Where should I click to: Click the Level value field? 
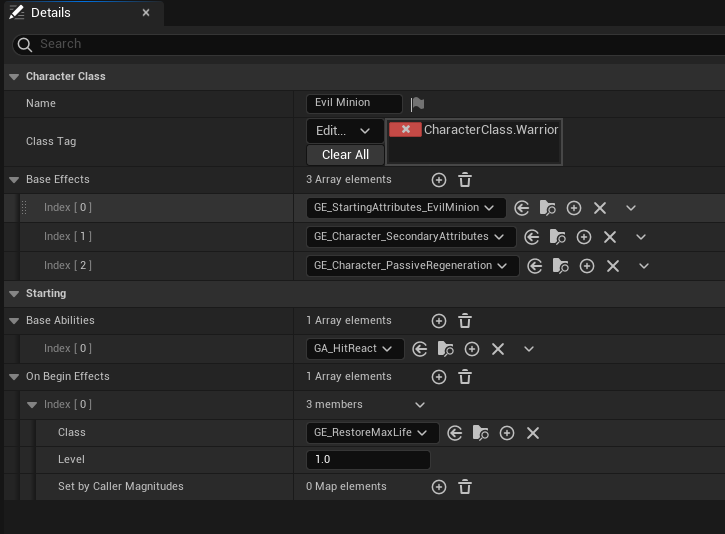(367, 460)
